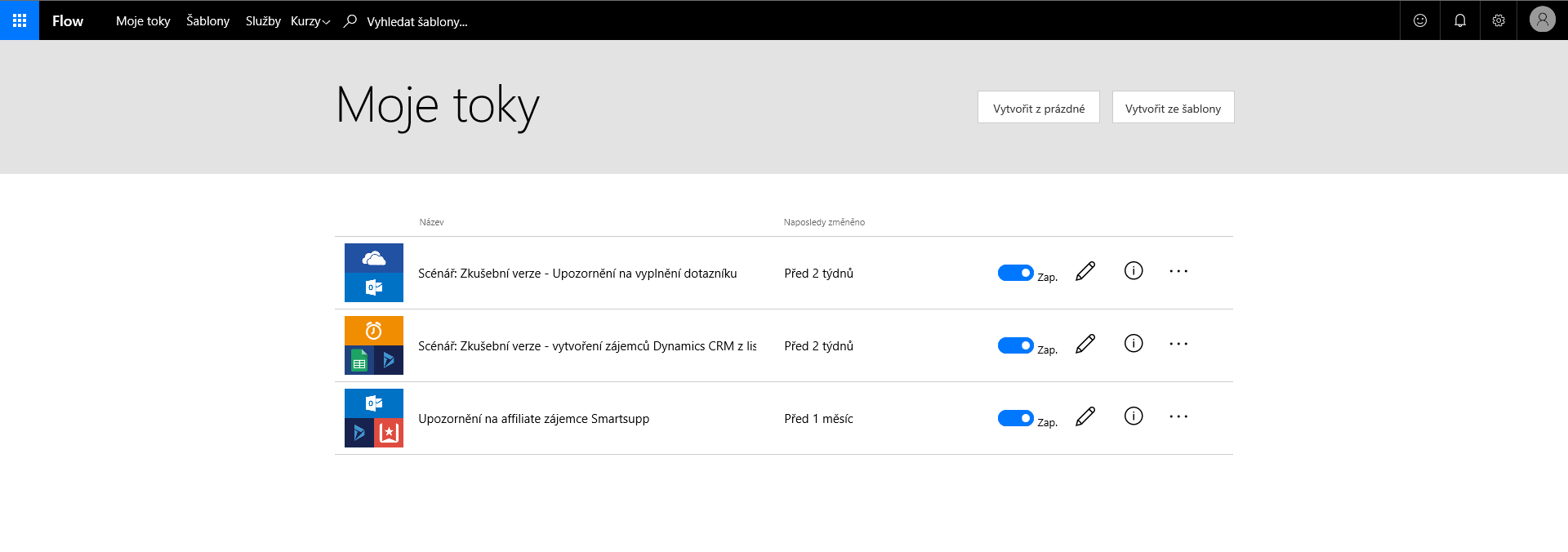The image size is (1568, 552).
Task: Open more options for the dotazník flow
Action: 1178,271
